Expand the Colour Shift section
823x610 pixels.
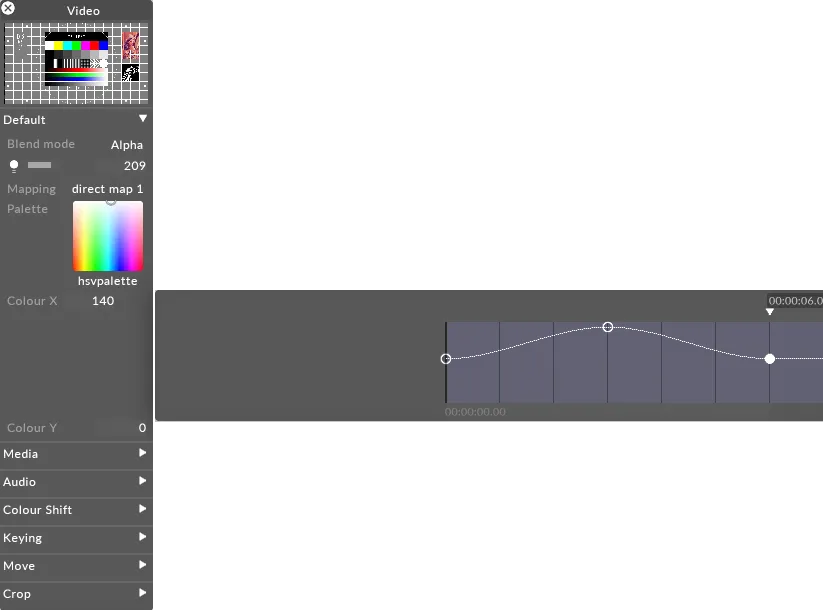[x=142, y=510]
